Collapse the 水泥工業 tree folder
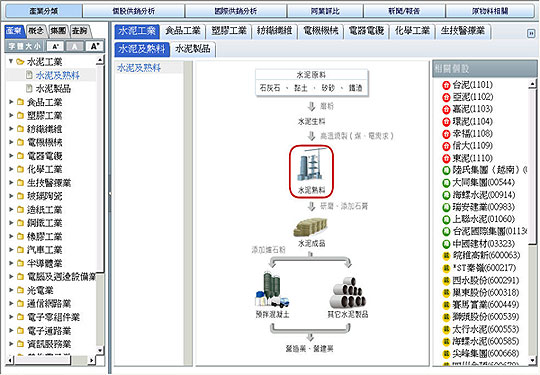540x375 pixels. [x=11, y=61]
